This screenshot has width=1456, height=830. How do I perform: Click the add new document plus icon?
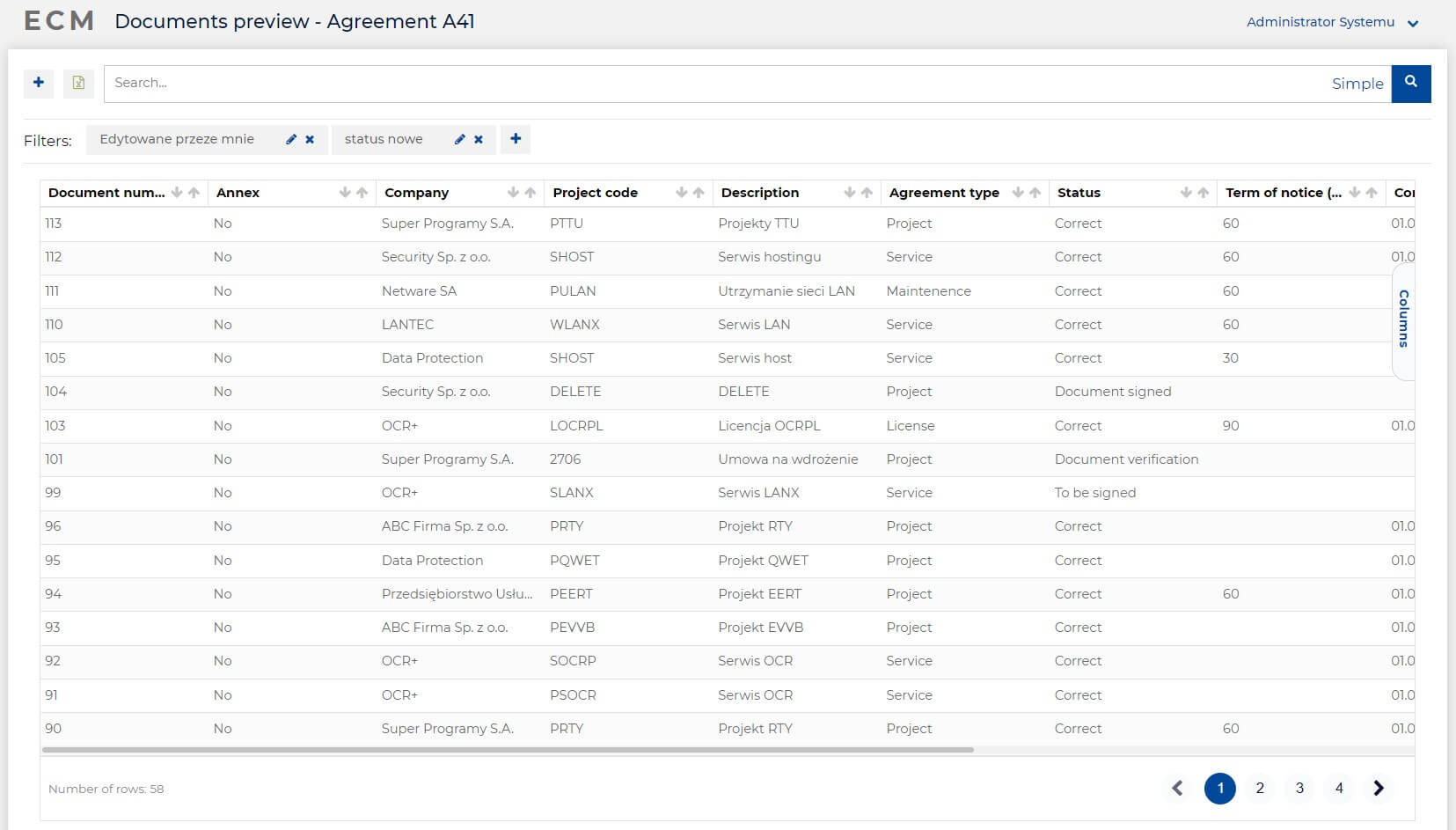point(39,83)
